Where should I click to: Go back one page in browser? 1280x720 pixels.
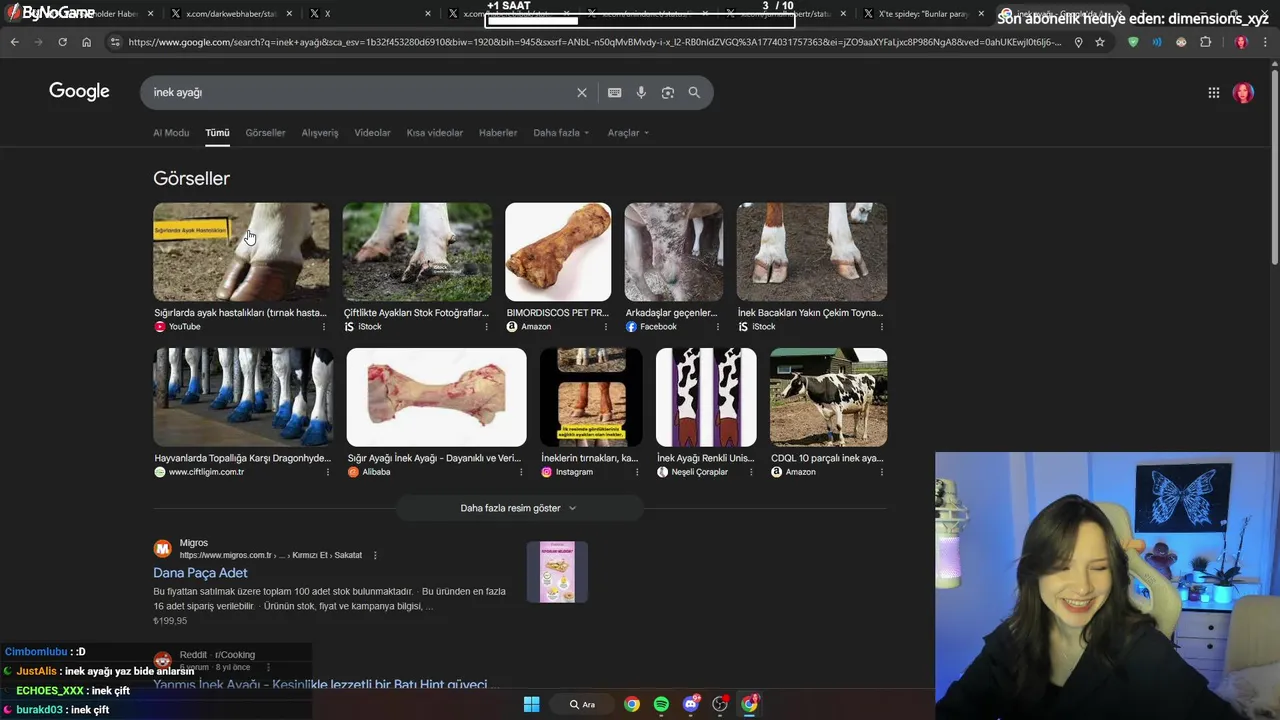(14, 42)
